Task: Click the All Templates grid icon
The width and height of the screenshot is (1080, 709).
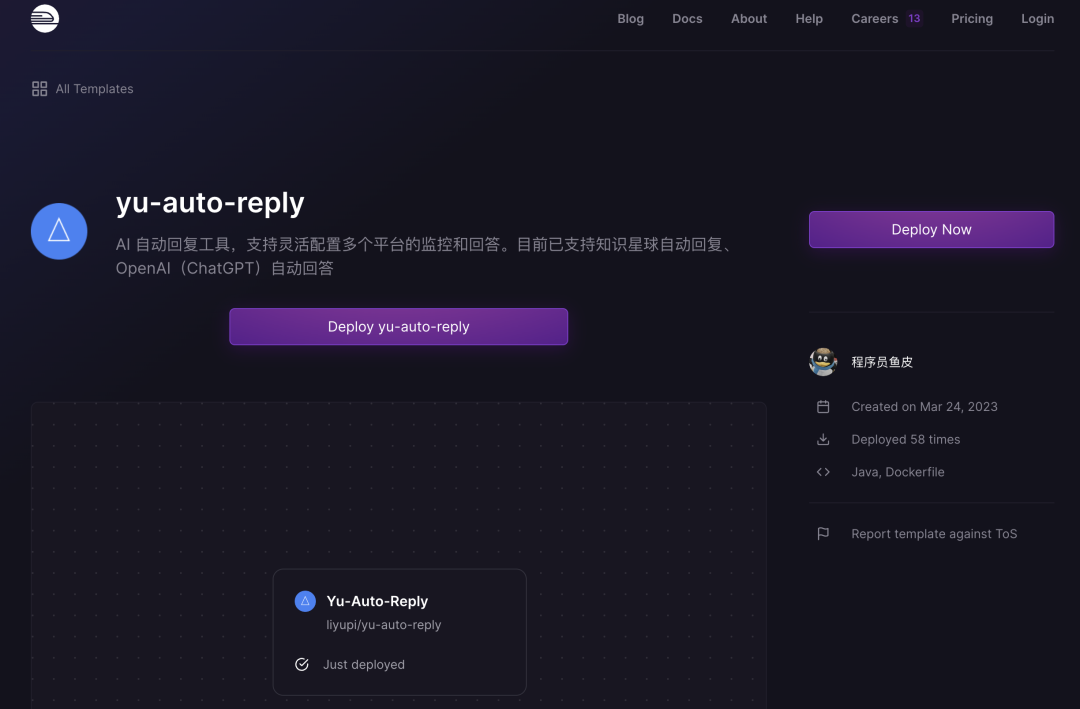Action: click(x=40, y=89)
